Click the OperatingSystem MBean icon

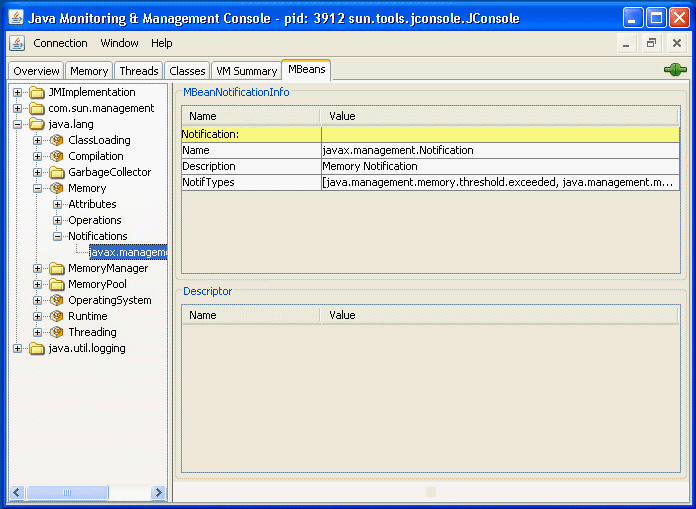(x=56, y=300)
